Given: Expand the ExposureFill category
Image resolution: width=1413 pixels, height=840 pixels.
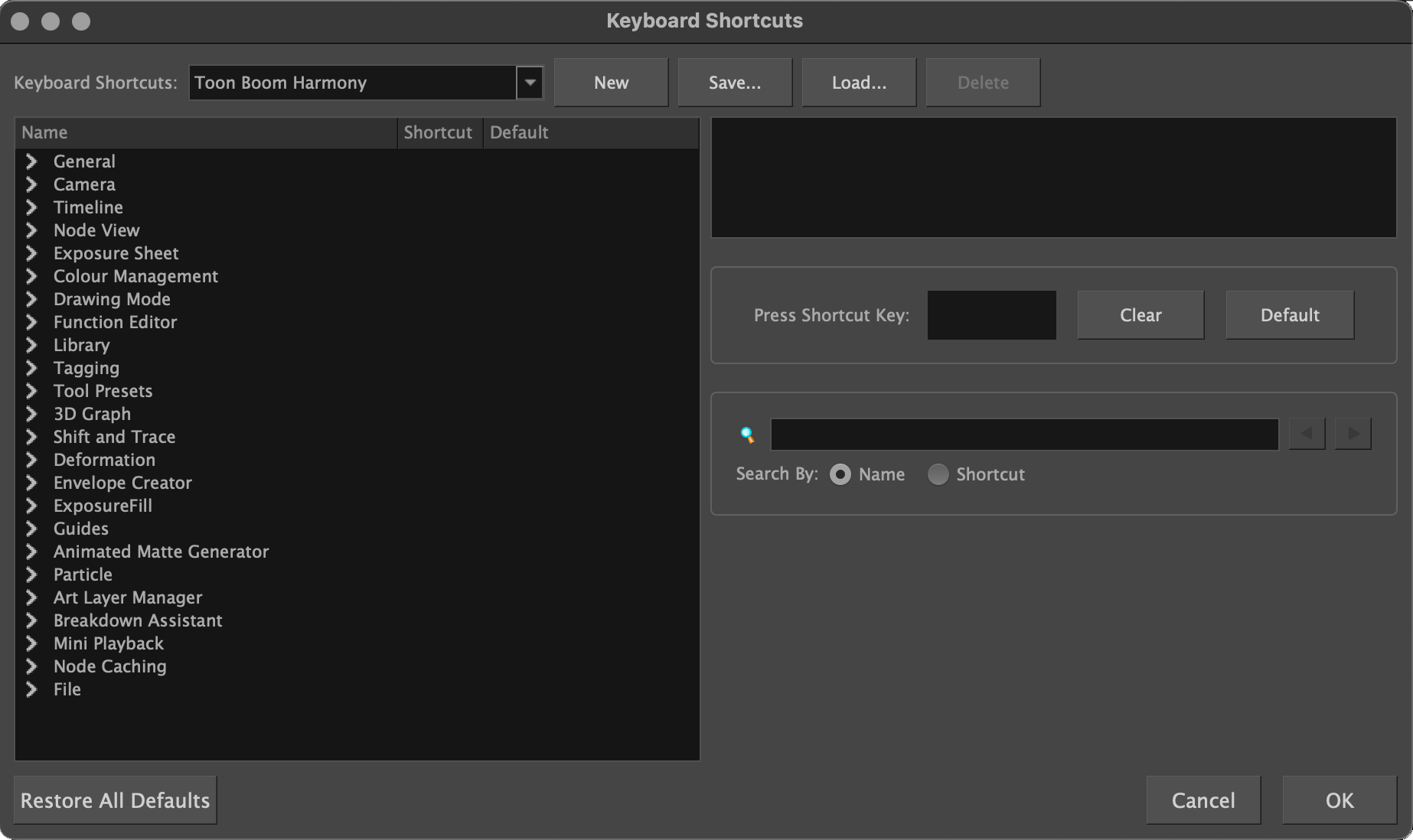Looking at the screenshot, I should point(31,506).
